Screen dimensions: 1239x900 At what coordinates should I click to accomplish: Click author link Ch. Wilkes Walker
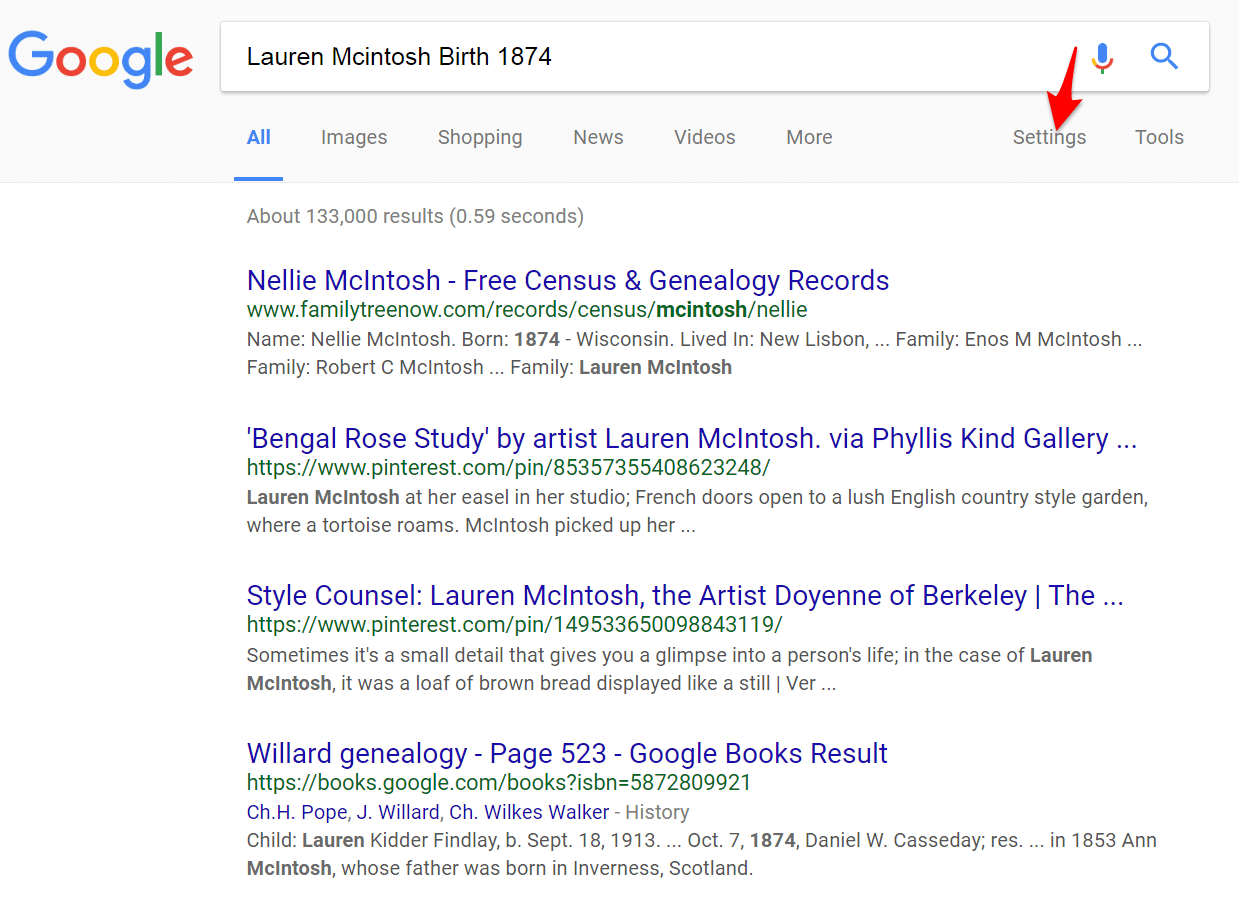tap(529, 812)
